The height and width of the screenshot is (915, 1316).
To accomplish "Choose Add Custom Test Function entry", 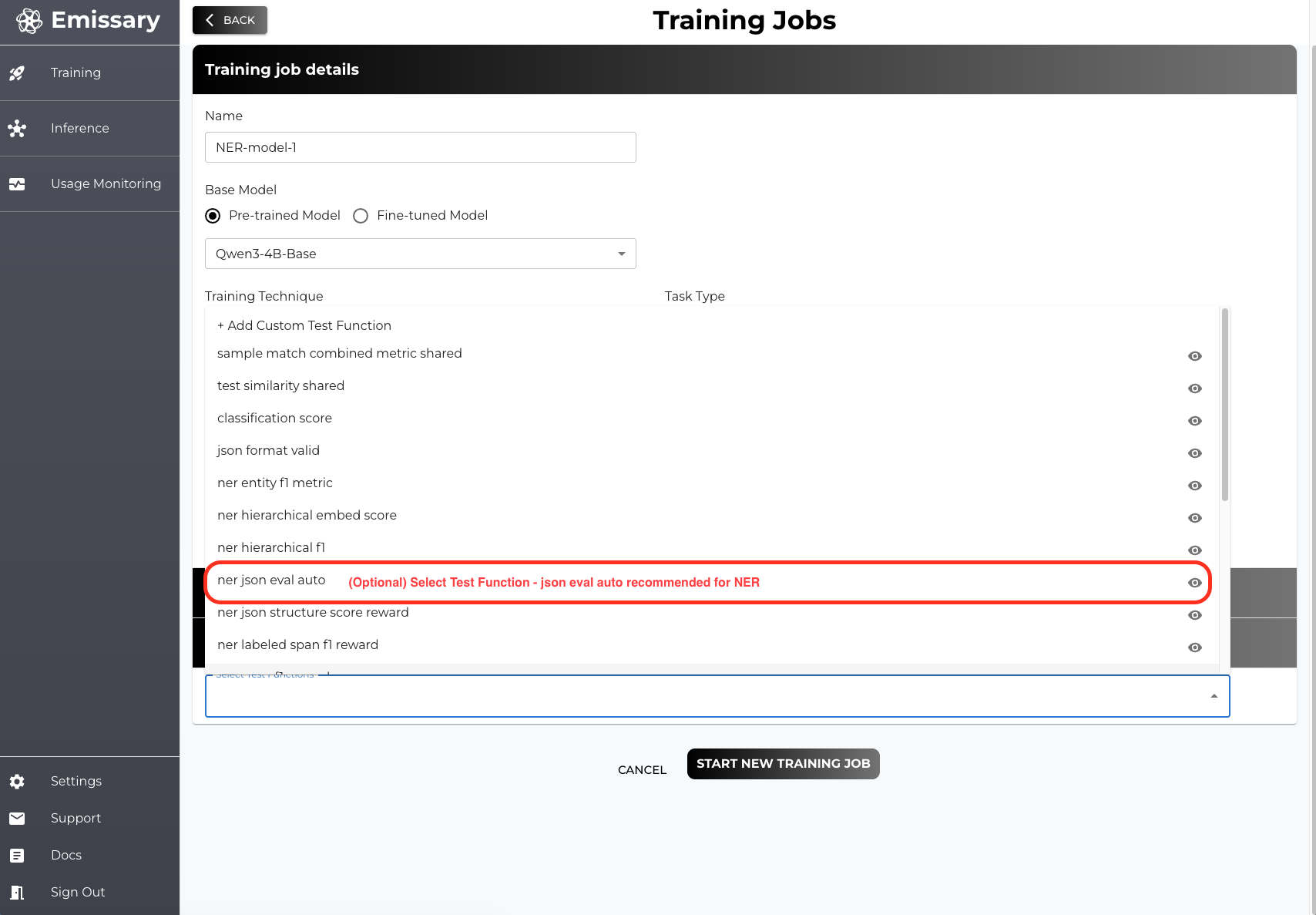I will coord(304,326).
